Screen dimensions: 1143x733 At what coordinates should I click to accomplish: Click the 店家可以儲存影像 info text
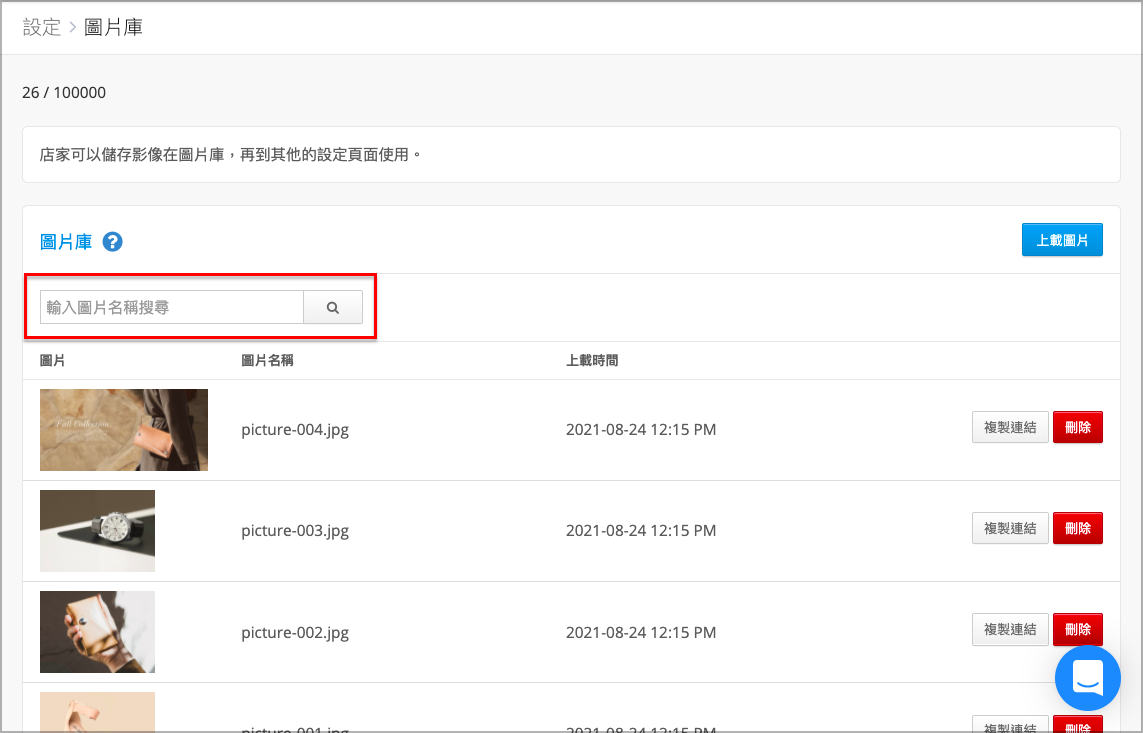(x=231, y=155)
